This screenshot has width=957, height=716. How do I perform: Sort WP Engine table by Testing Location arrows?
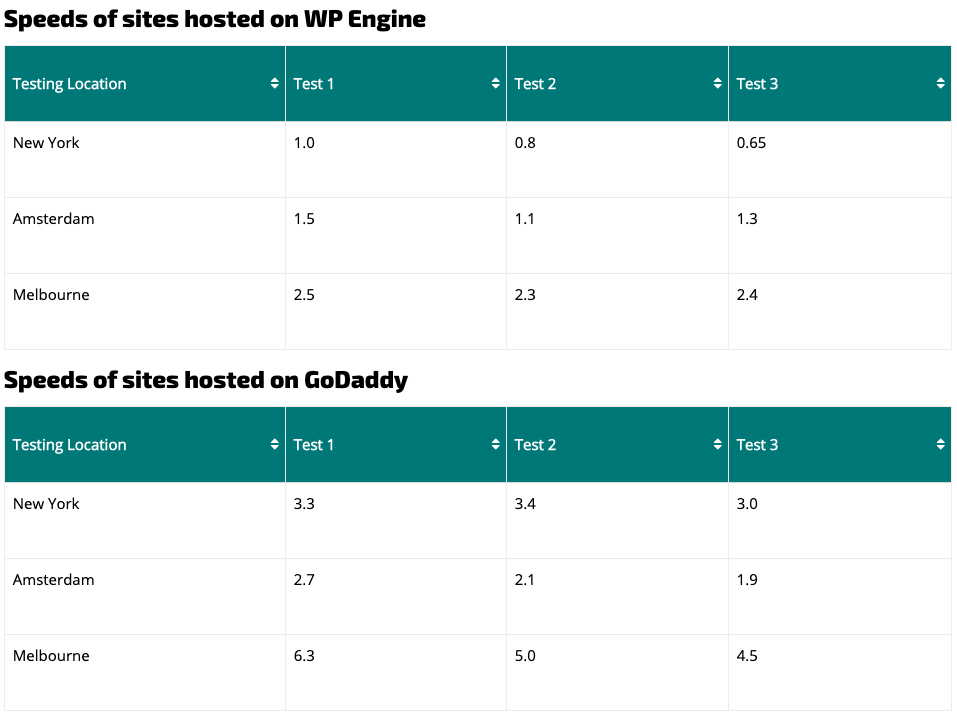point(275,84)
